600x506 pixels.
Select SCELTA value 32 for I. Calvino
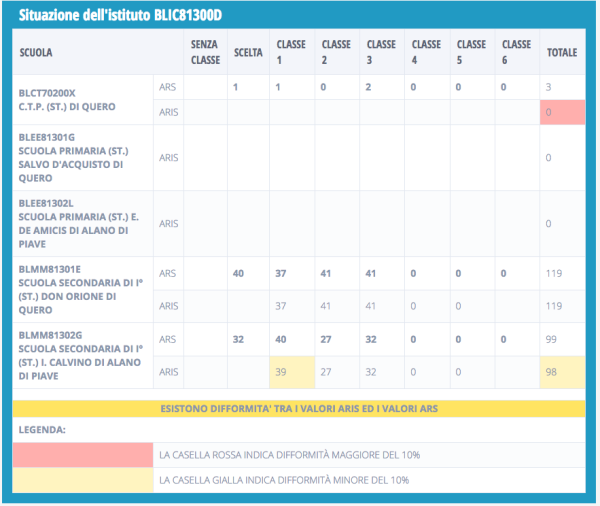tap(238, 338)
